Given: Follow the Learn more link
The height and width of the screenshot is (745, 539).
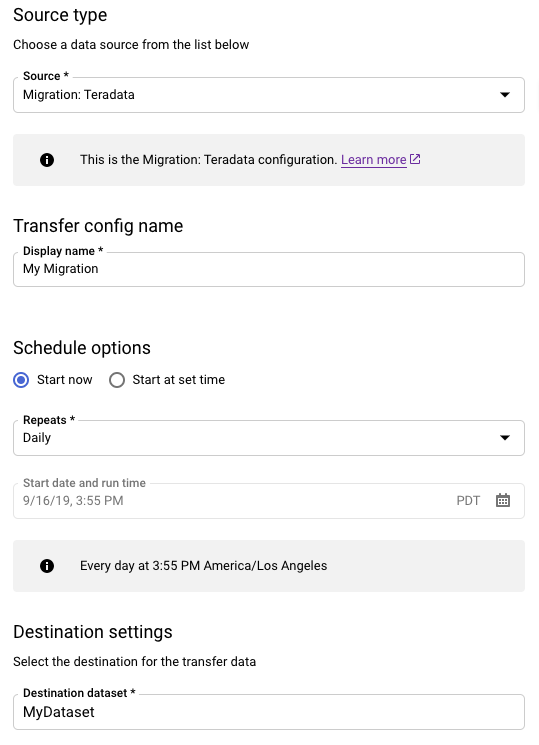Looking at the screenshot, I should pos(374,160).
